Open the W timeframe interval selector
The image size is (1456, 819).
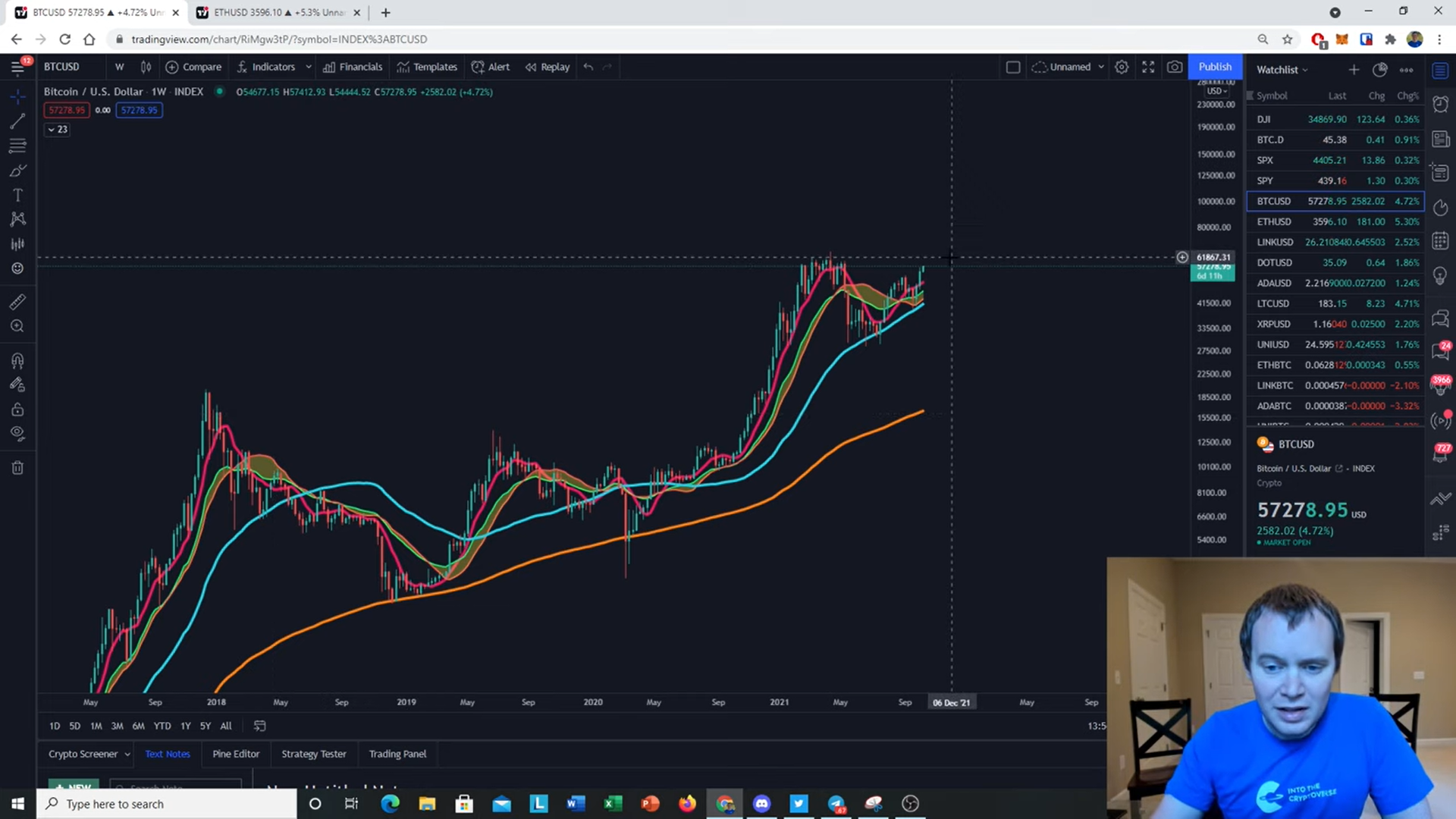click(x=119, y=67)
